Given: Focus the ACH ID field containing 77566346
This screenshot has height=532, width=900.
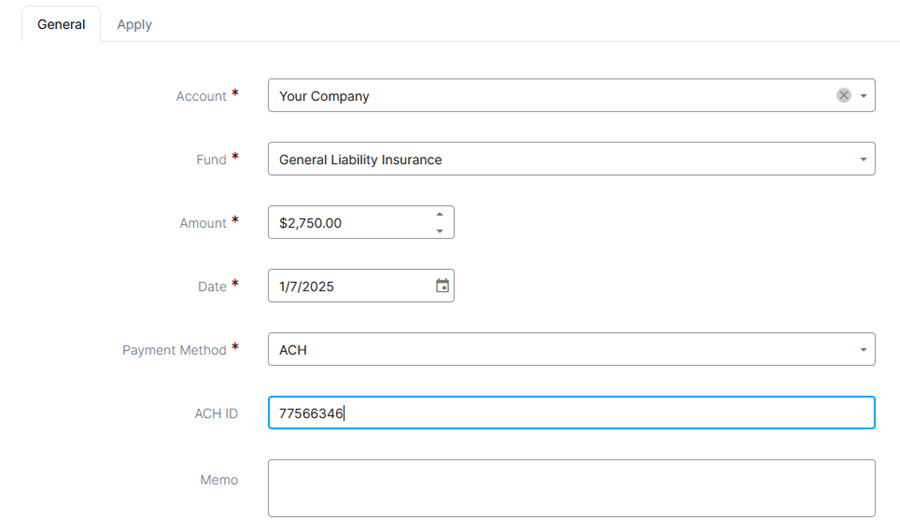Looking at the screenshot, I should pos(572,413).
